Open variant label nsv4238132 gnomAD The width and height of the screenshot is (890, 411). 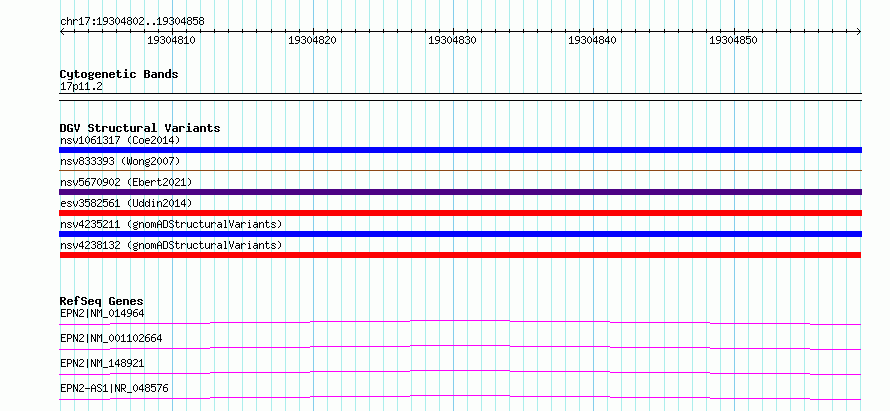tap(171, 245)
